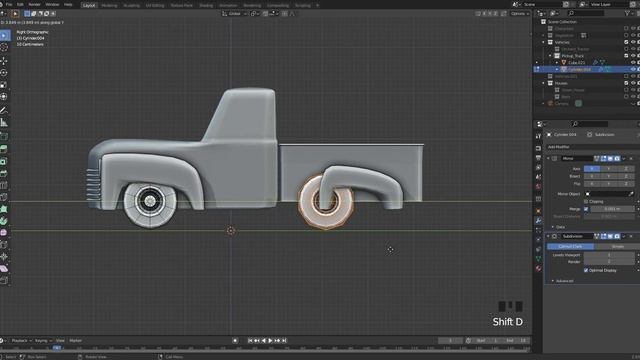Select the Bevel tool

4,173
